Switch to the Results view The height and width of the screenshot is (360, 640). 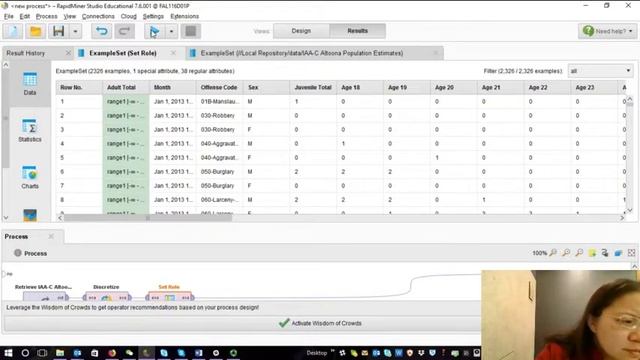click(358, 31)
